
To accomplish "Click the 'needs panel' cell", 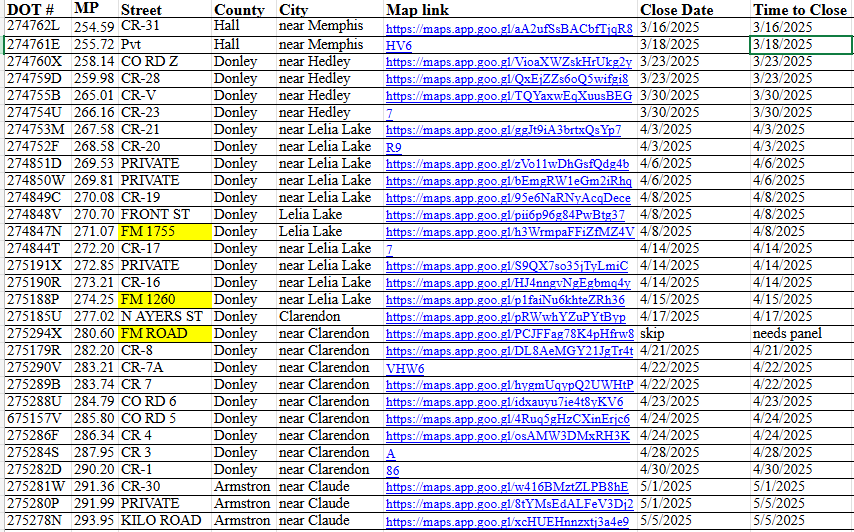I will (x=787, y=334).
